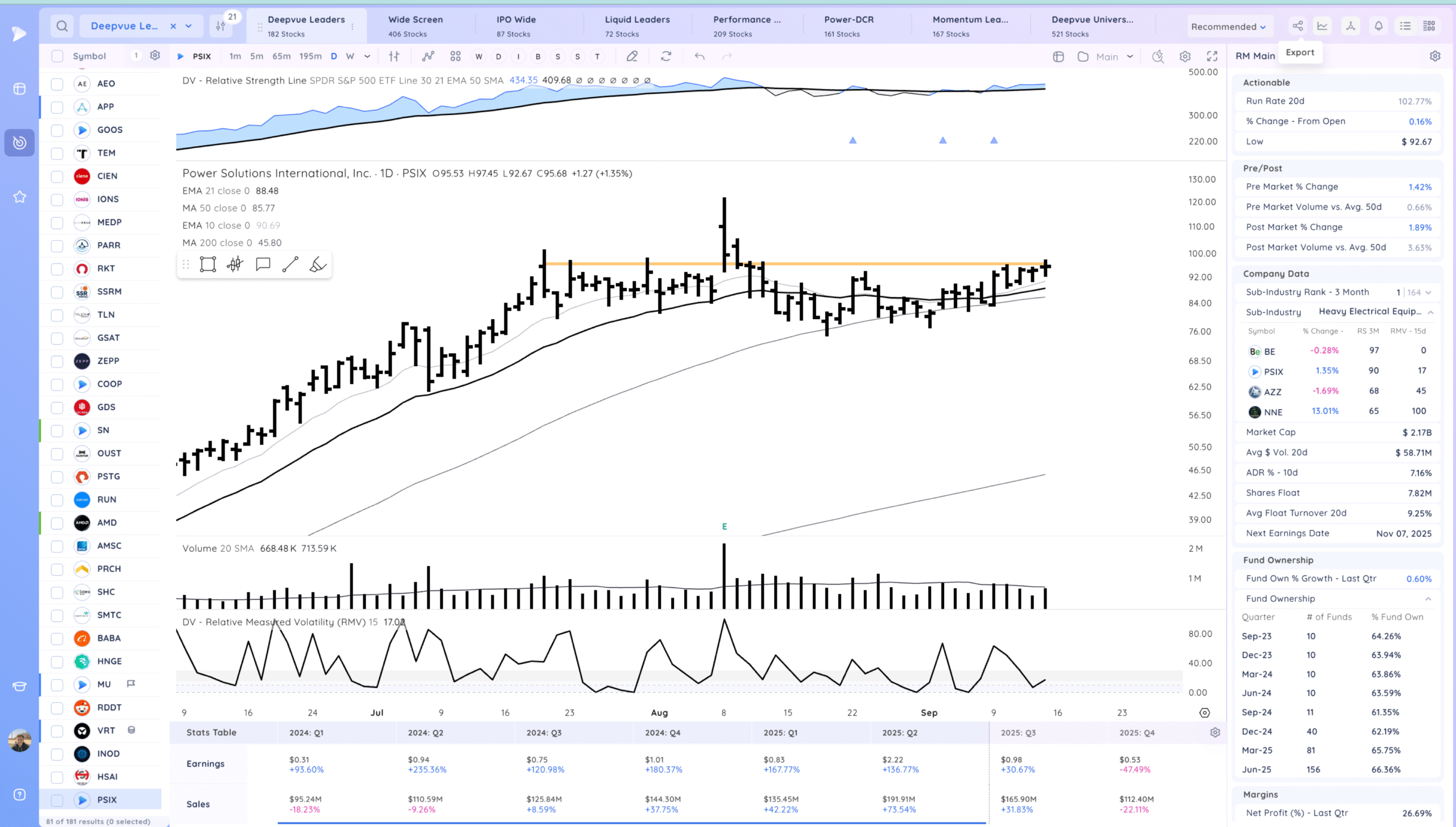Select the pencil drawing tool icon
This screenshot has height=827, width=1456.
(x=632, y=56)
